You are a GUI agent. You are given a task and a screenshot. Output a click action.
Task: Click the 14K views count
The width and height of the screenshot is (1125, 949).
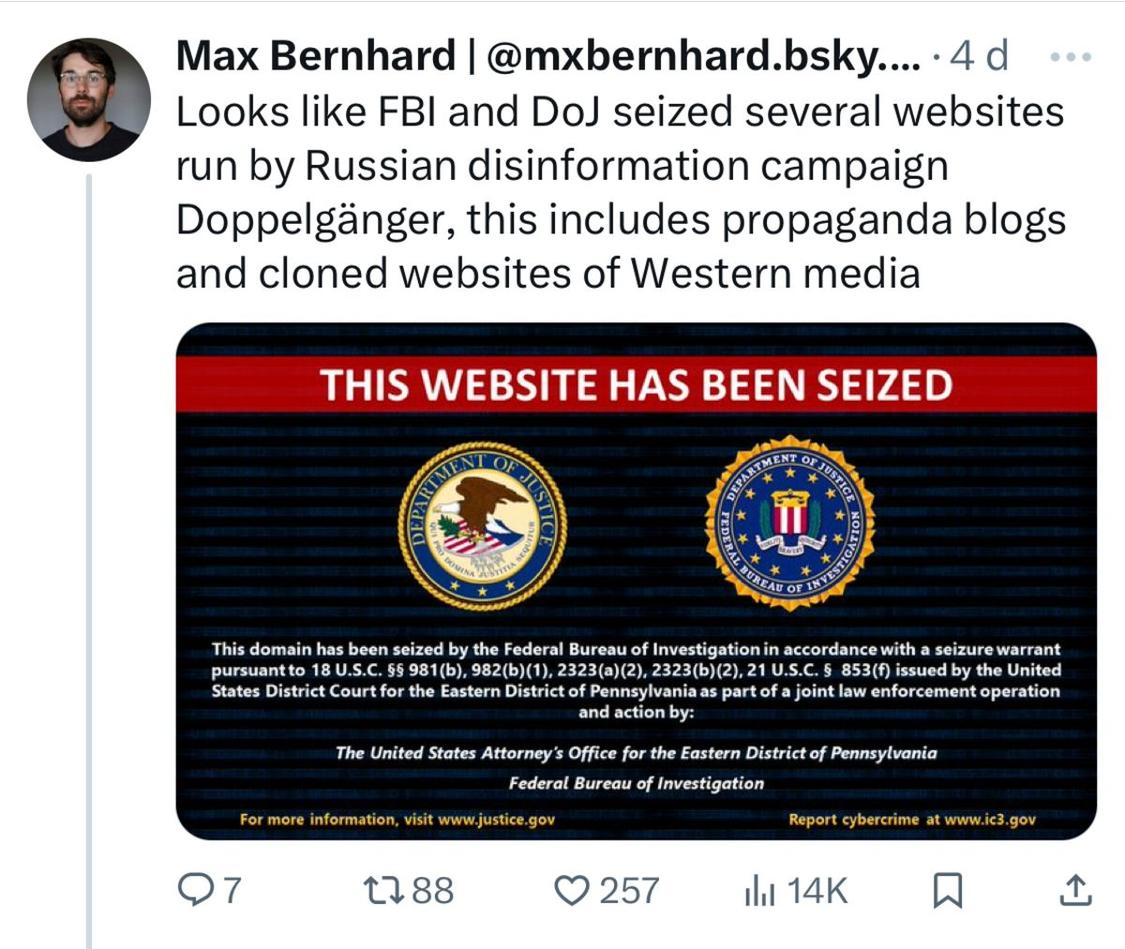click(817, 890)
